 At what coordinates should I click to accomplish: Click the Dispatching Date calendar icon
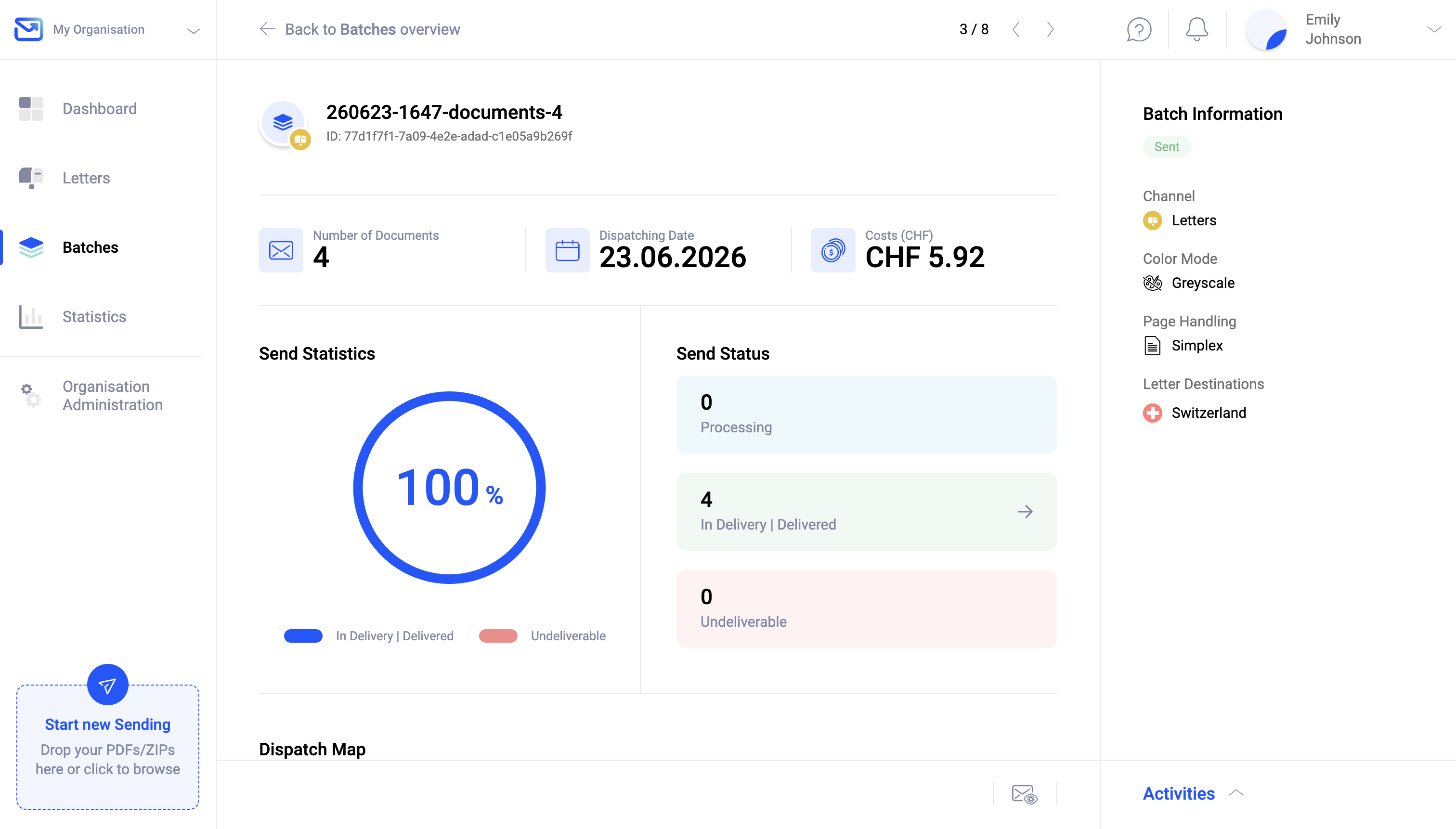coord(567,250)
